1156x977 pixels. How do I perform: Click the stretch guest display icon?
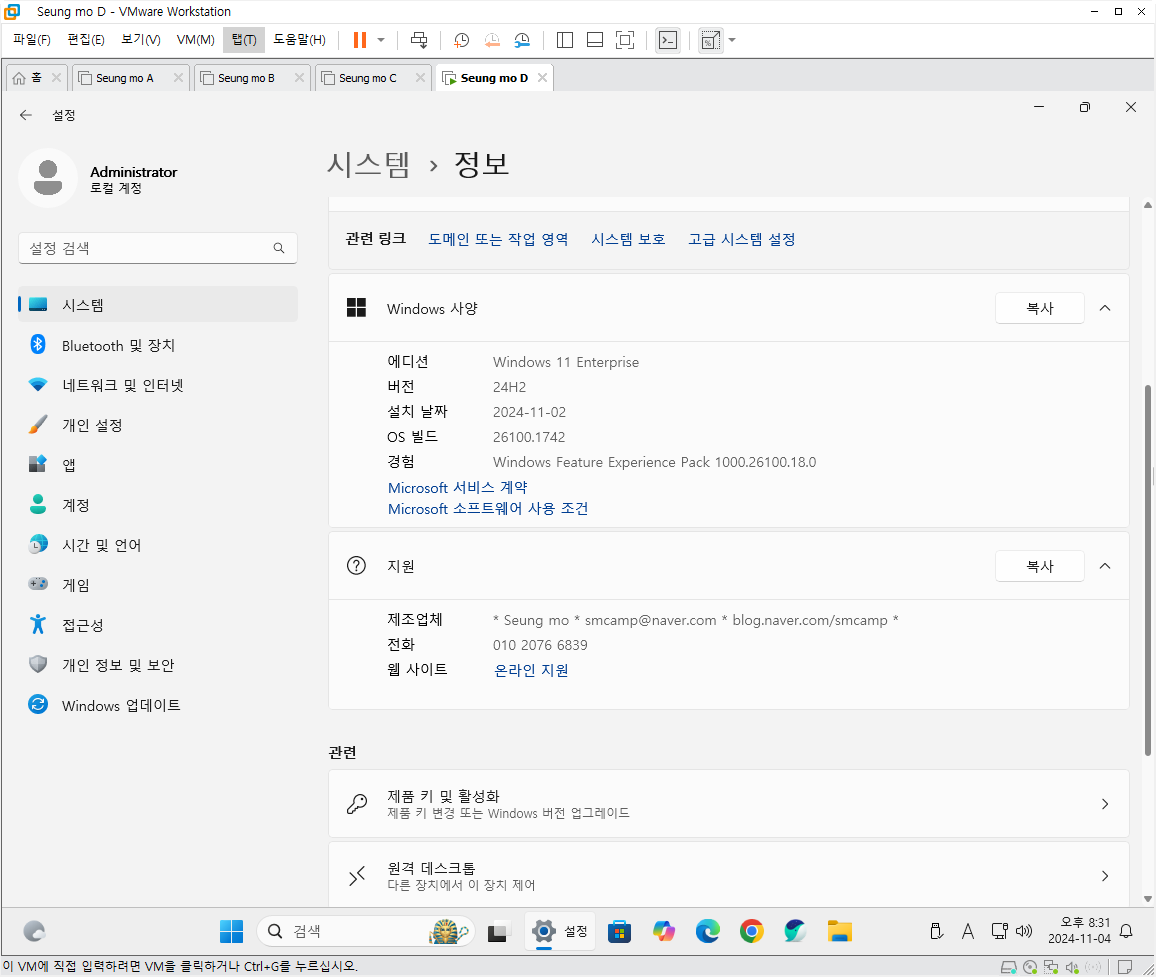click(710, 40)
